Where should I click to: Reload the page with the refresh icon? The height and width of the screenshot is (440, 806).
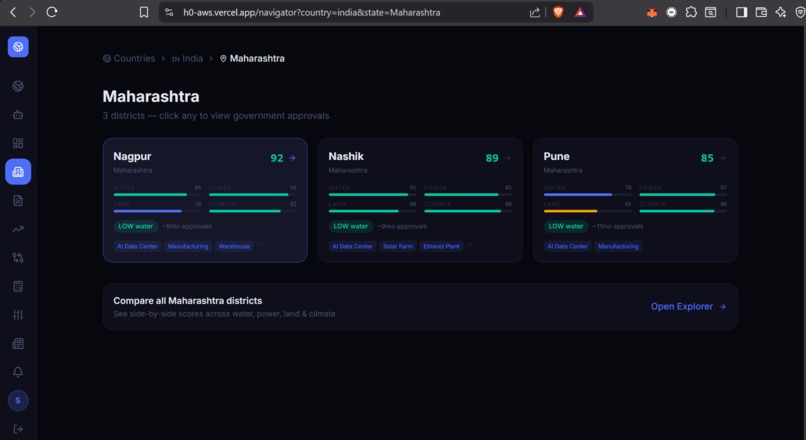coord(52,12)
